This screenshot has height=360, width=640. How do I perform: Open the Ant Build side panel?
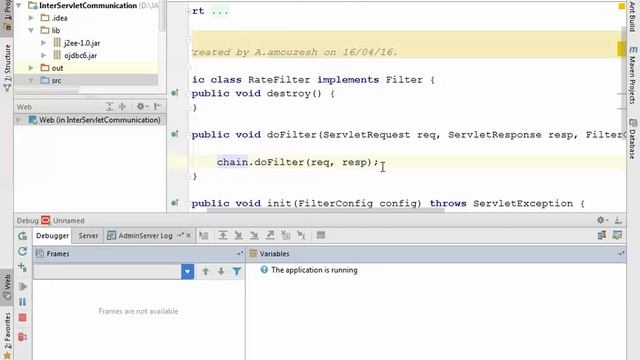coord(632,16)
